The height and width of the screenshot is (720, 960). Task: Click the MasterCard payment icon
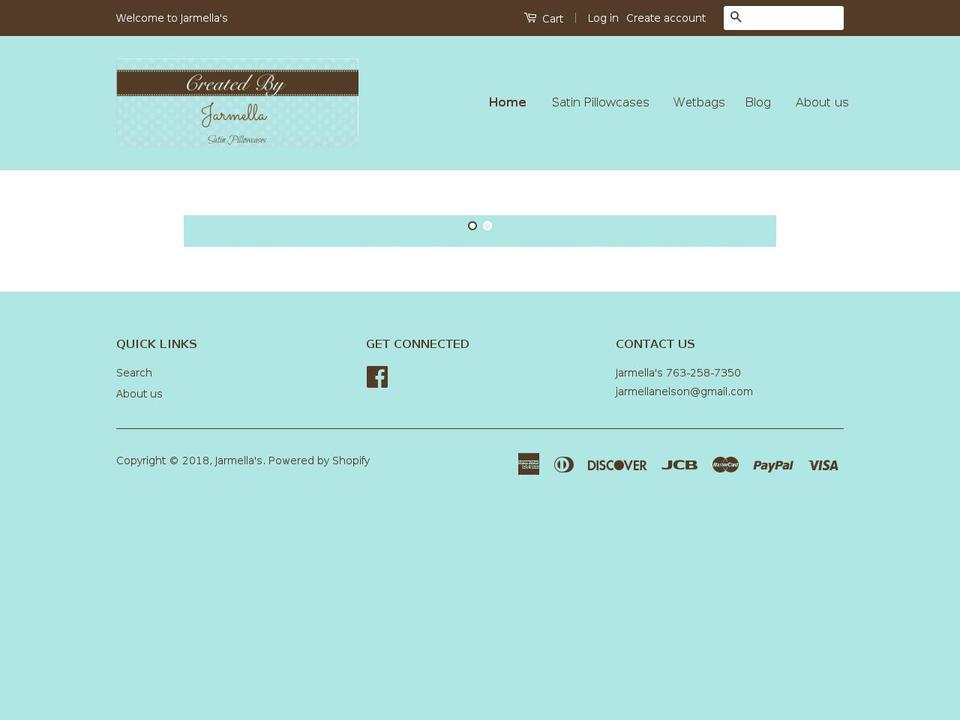tap(726, 465)
